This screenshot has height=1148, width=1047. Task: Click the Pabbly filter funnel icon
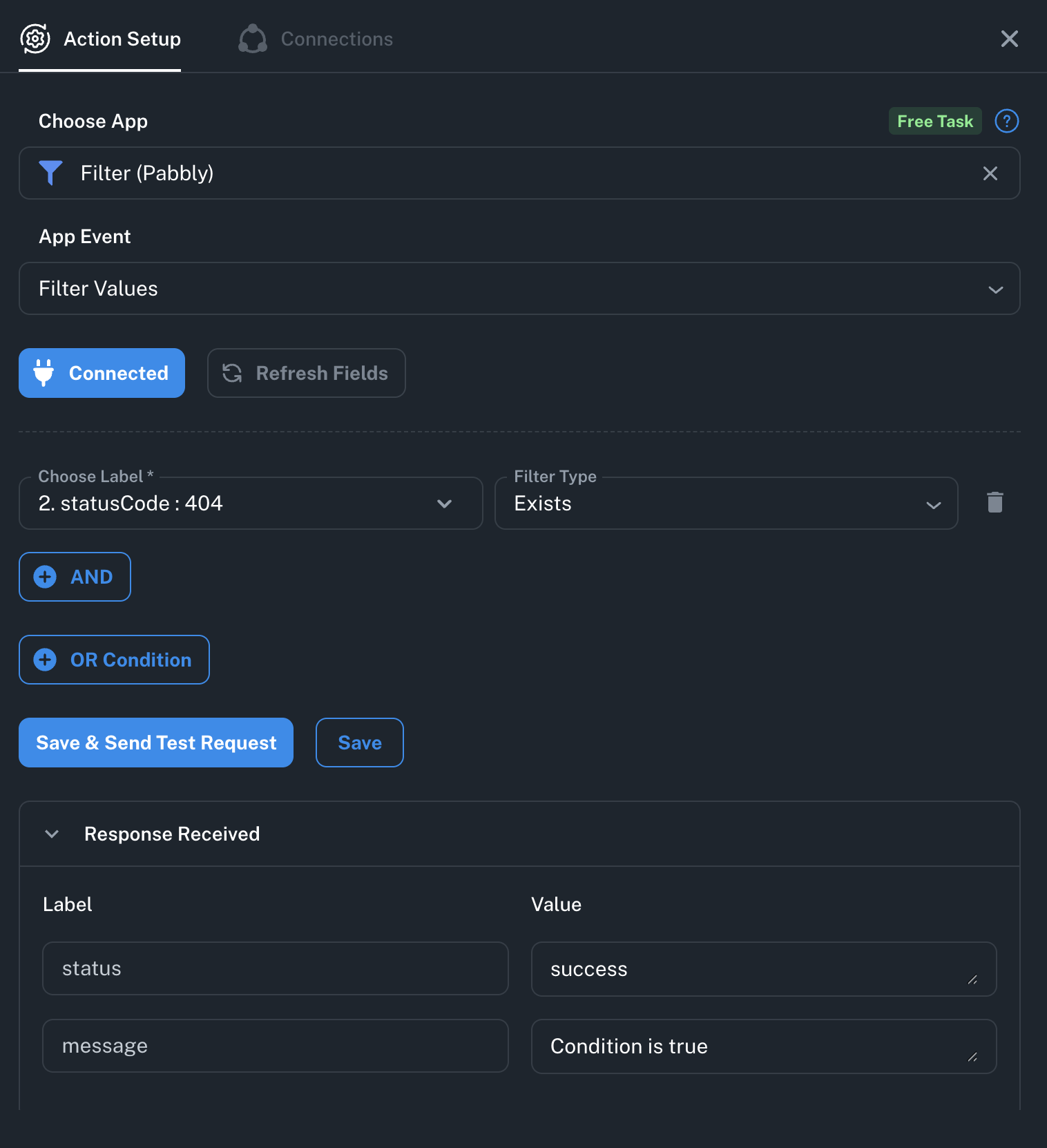coord(50,173)
